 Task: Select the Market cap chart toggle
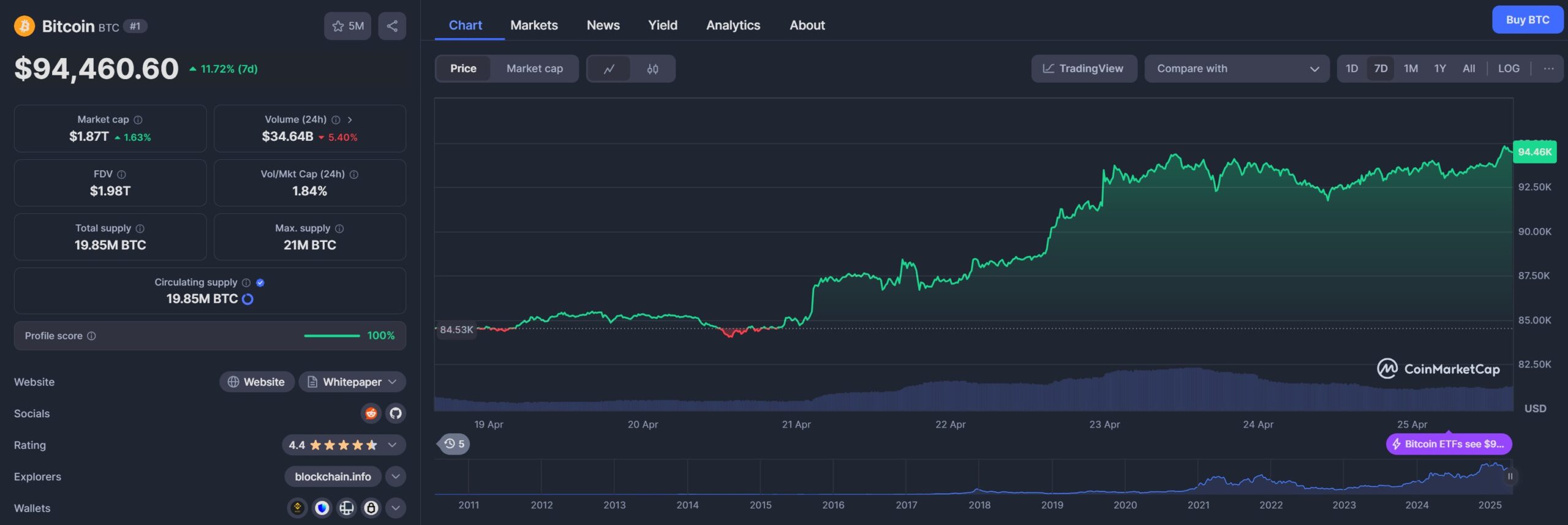click(x=535, y=69)
